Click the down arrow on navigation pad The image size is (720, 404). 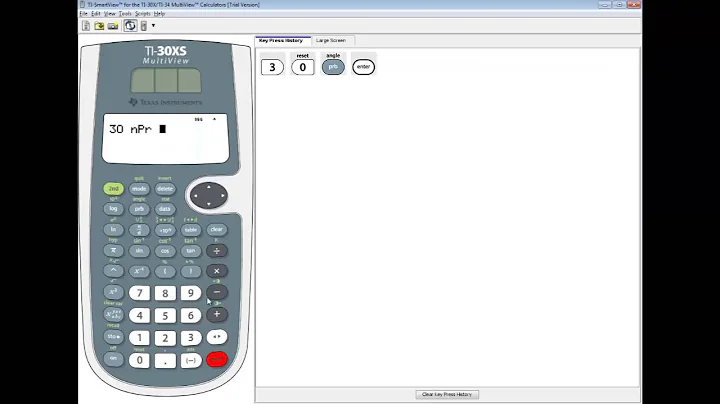(x=209, y=204)
